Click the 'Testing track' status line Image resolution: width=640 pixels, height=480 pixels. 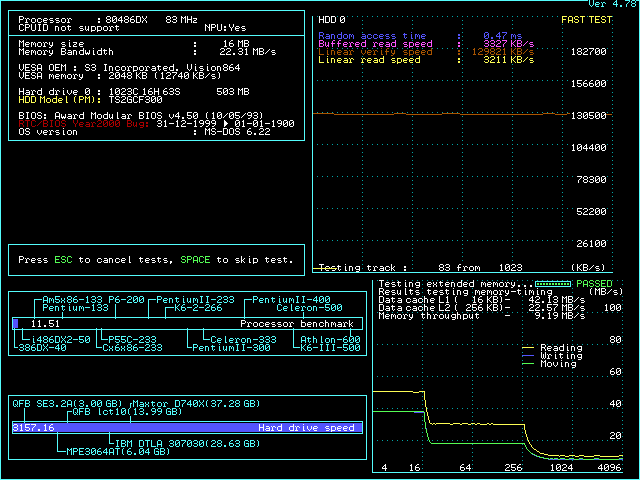420,268
